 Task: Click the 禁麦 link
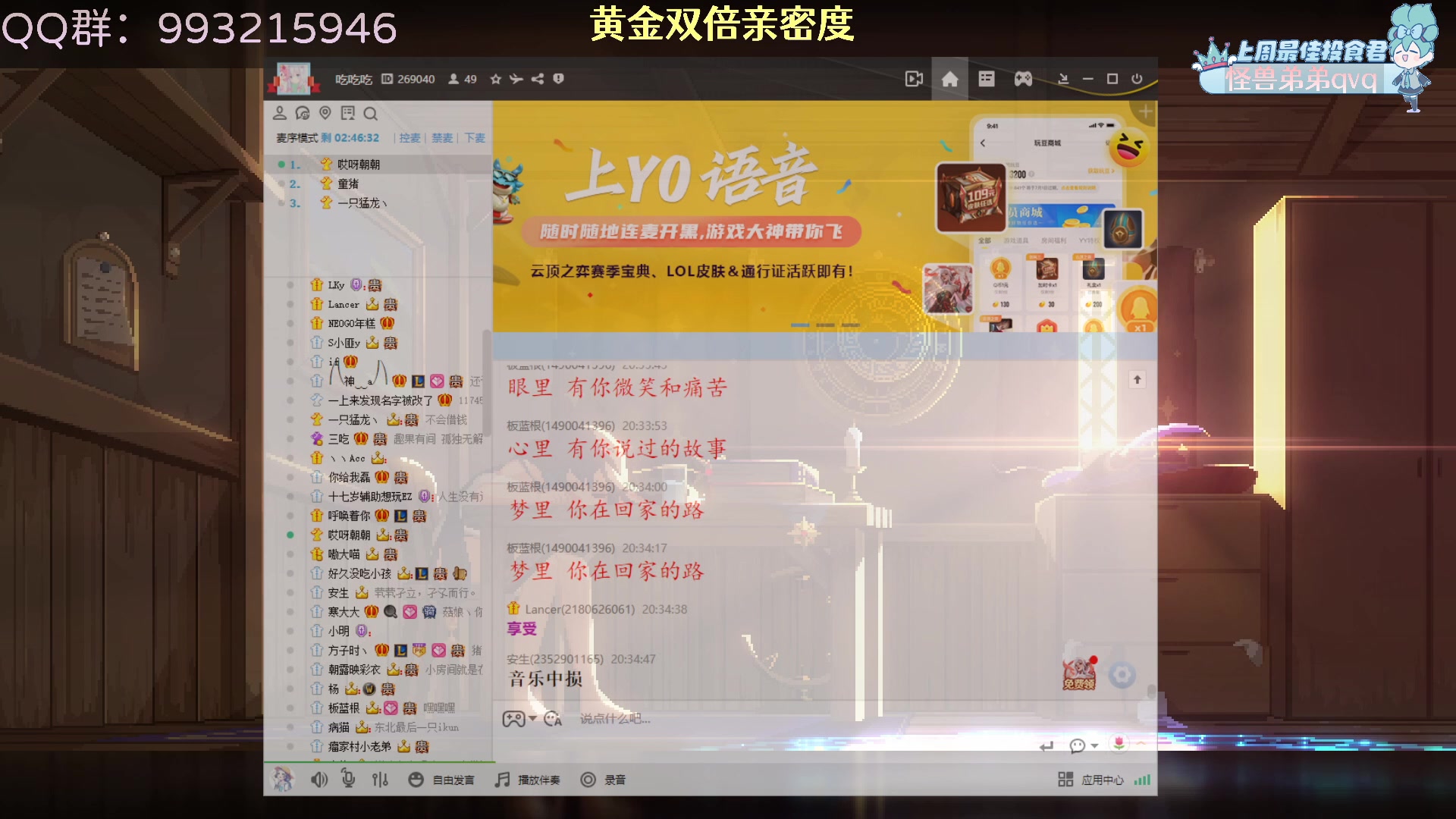coord(442,138)
